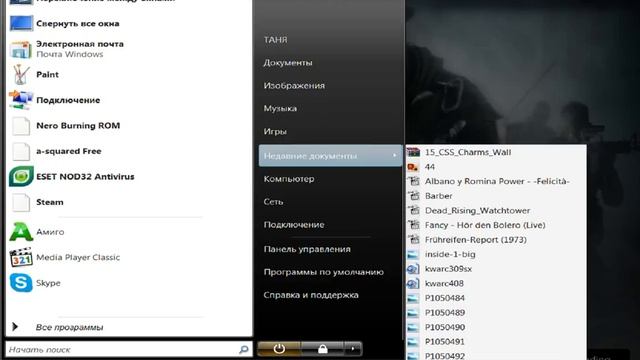The height and width of the screenshot is (360, 640).
Task: Click the video icon beside Barber
Action: [x=414, y=196]
